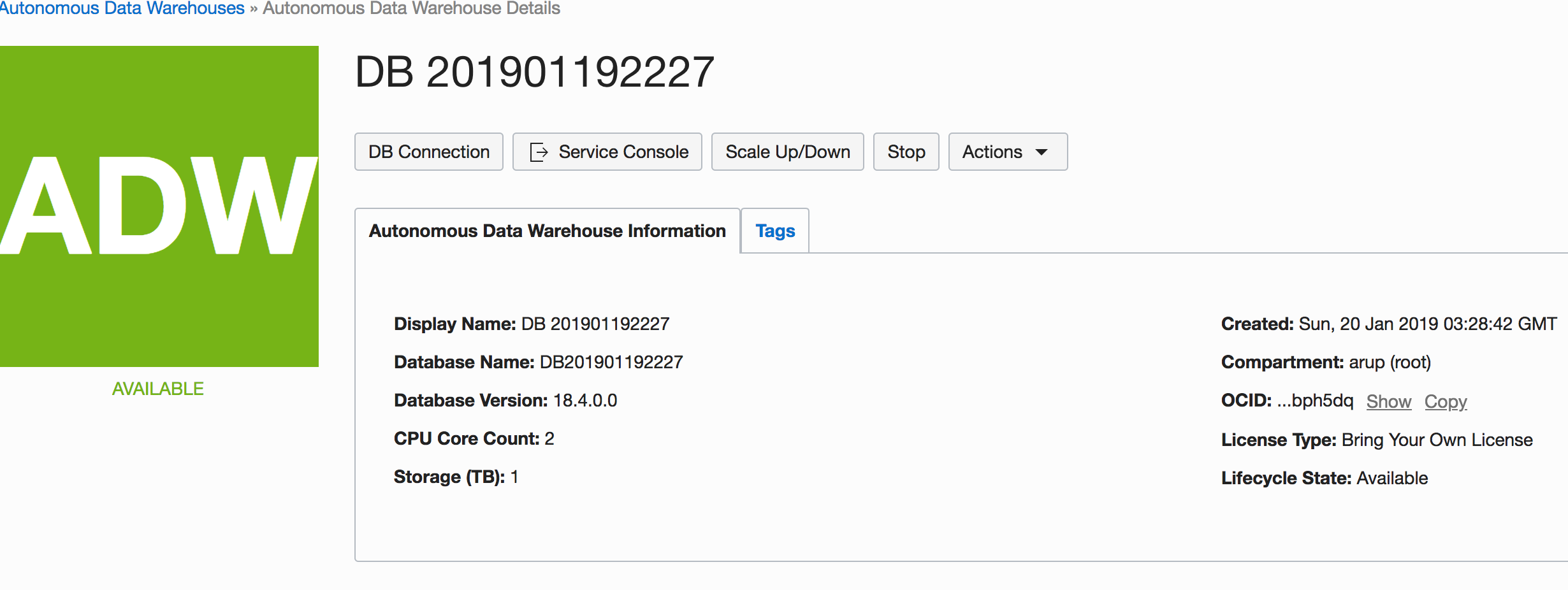Select the Autonomous Data Warehouse Information tab

tap(547, 231)
